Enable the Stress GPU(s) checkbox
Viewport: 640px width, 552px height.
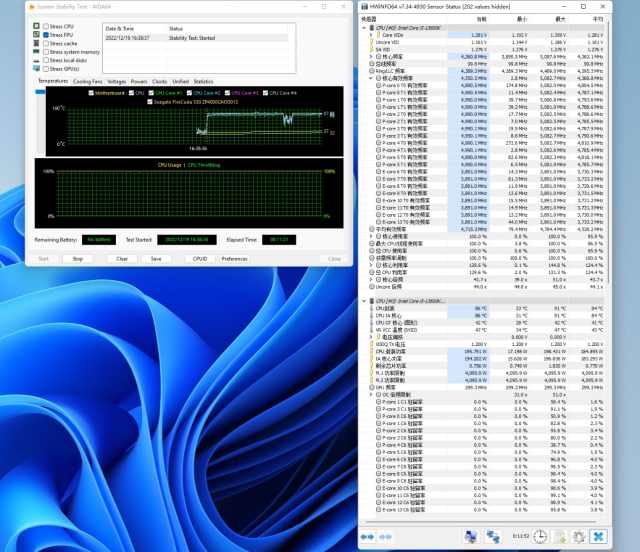coord(46,69)
